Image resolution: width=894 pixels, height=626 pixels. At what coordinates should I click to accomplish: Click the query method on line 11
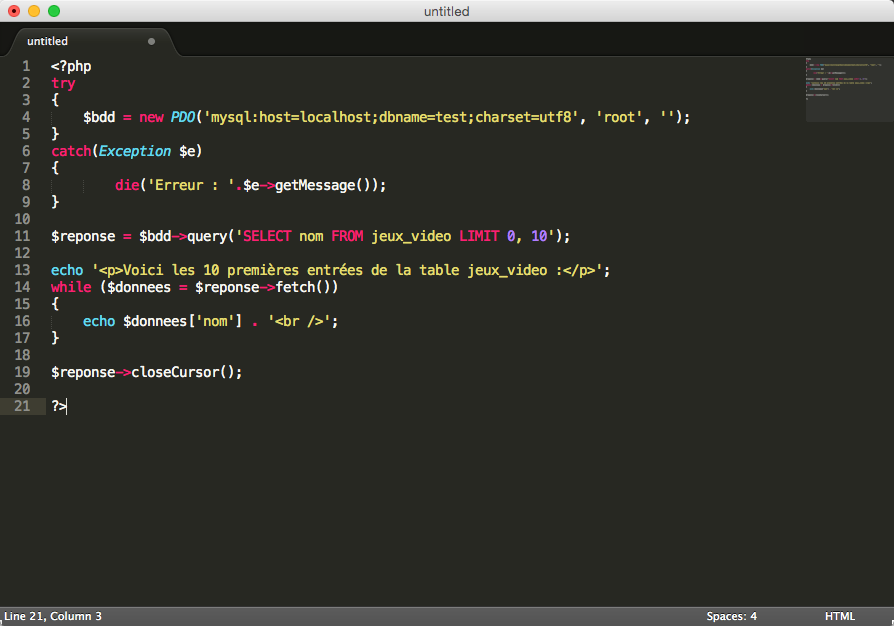click(207, 236)
